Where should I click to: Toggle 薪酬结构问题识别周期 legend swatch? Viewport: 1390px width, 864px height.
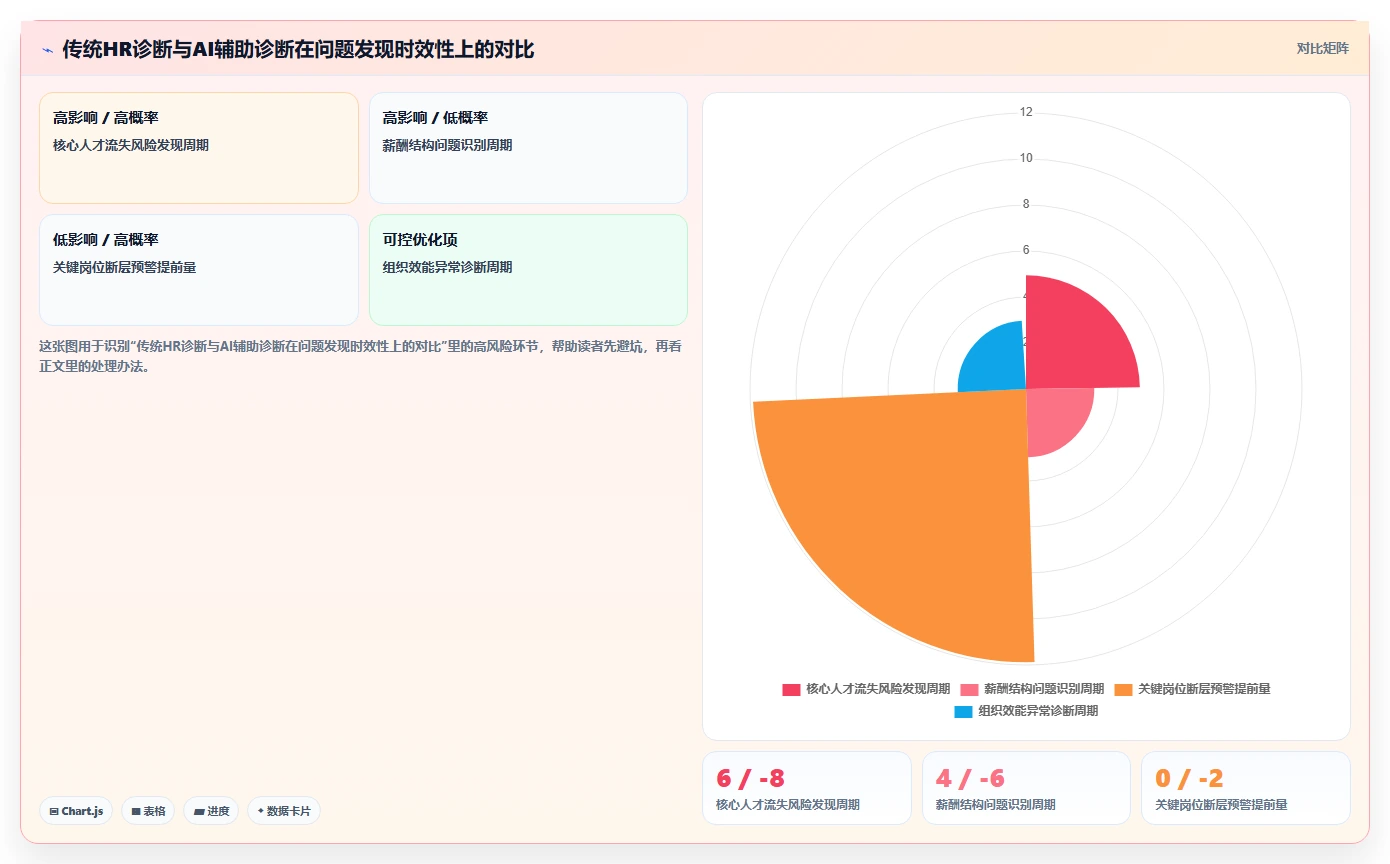click(969, 689)
